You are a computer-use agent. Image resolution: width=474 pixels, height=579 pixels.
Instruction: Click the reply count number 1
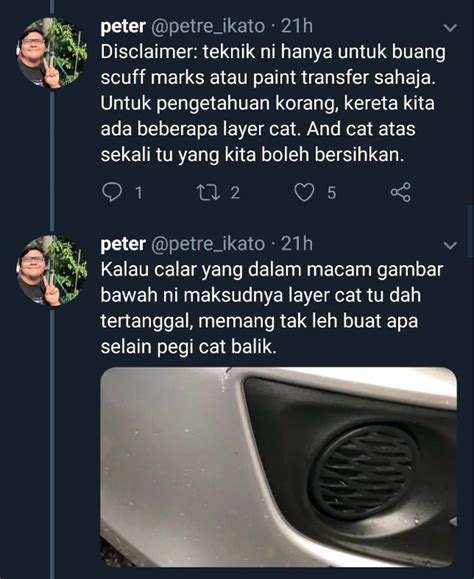tap(139, 193)
